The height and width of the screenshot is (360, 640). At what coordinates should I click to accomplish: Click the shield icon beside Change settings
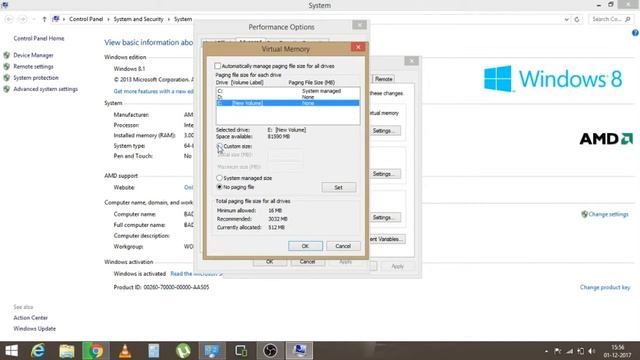pyautogui.click(x=584, y=214)
